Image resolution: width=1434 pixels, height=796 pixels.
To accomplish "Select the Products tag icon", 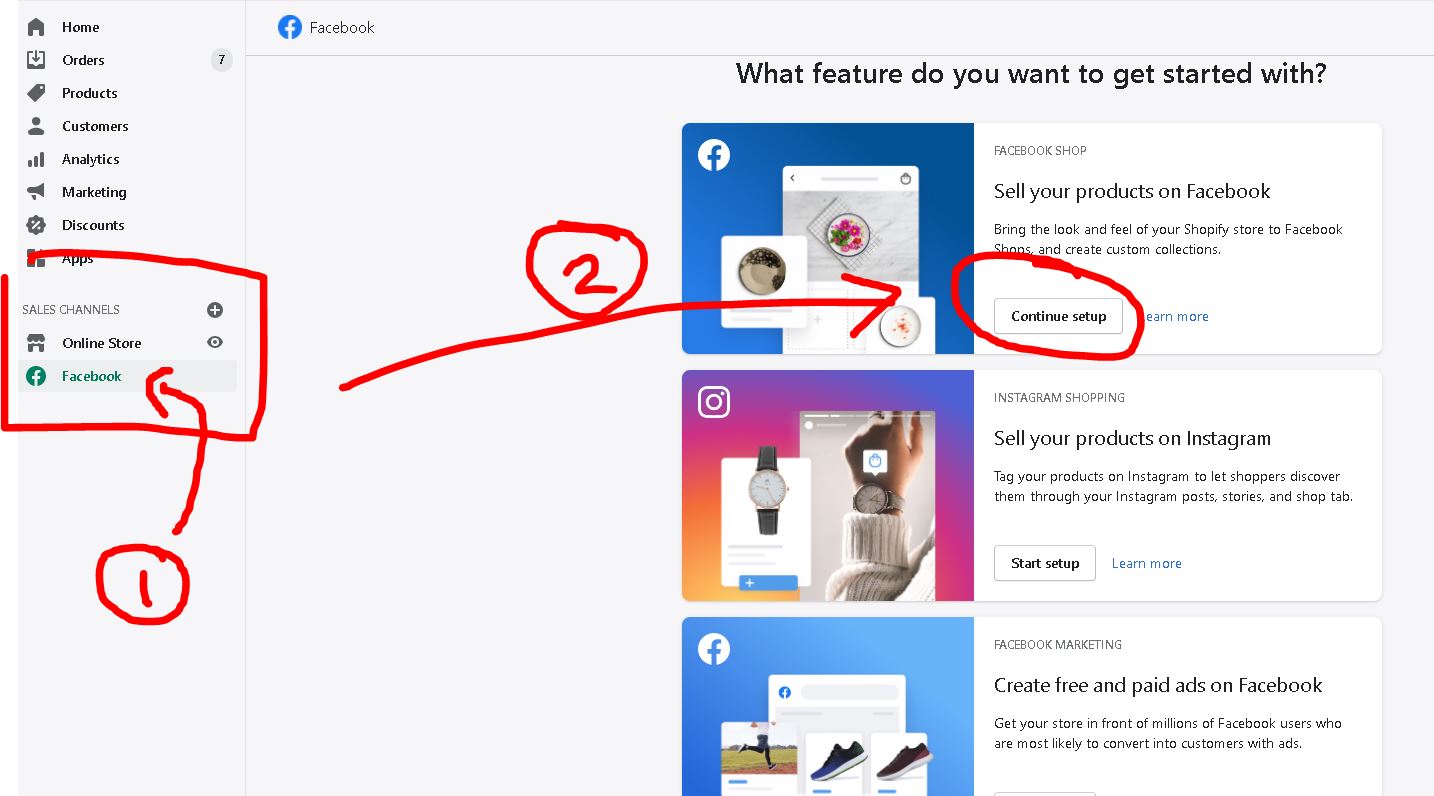I will point(36,93).
